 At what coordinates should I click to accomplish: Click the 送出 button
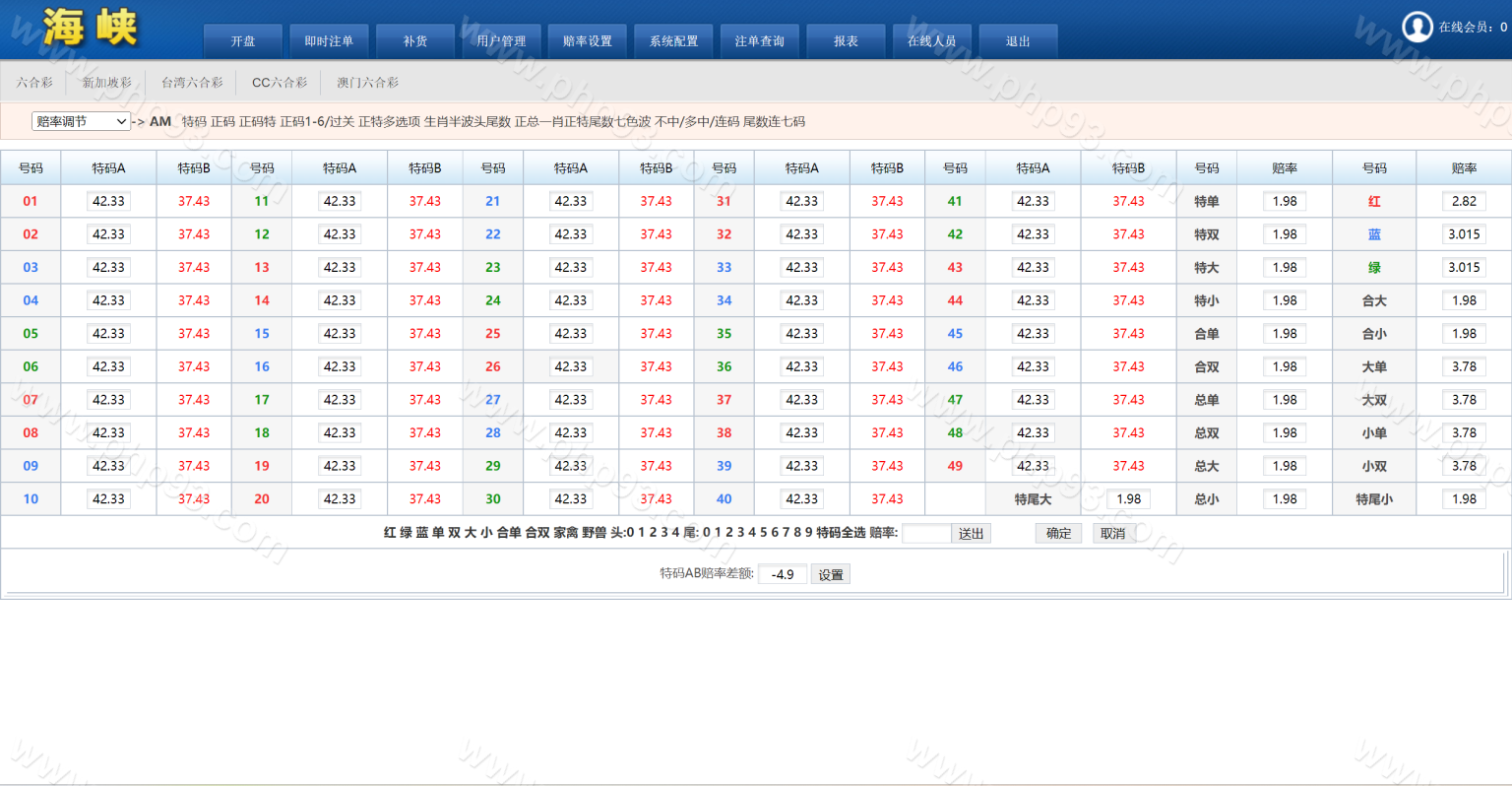[x=971, y=533]
